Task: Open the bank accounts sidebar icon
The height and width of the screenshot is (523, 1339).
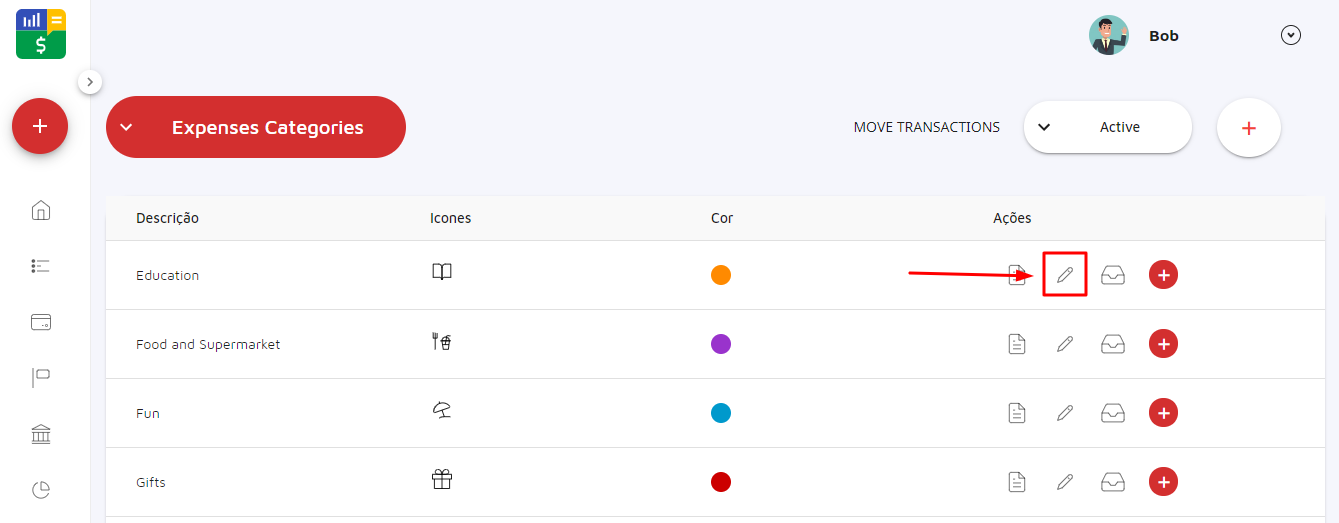Action: click(x=41, y=434)
